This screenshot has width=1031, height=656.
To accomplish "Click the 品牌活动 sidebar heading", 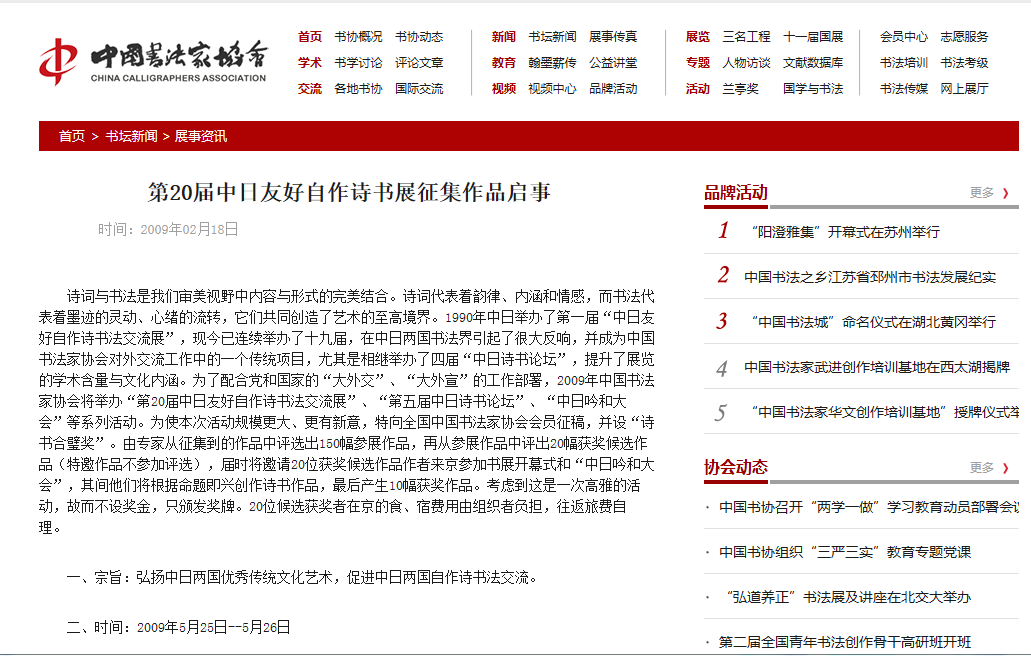I will [736, 193].
